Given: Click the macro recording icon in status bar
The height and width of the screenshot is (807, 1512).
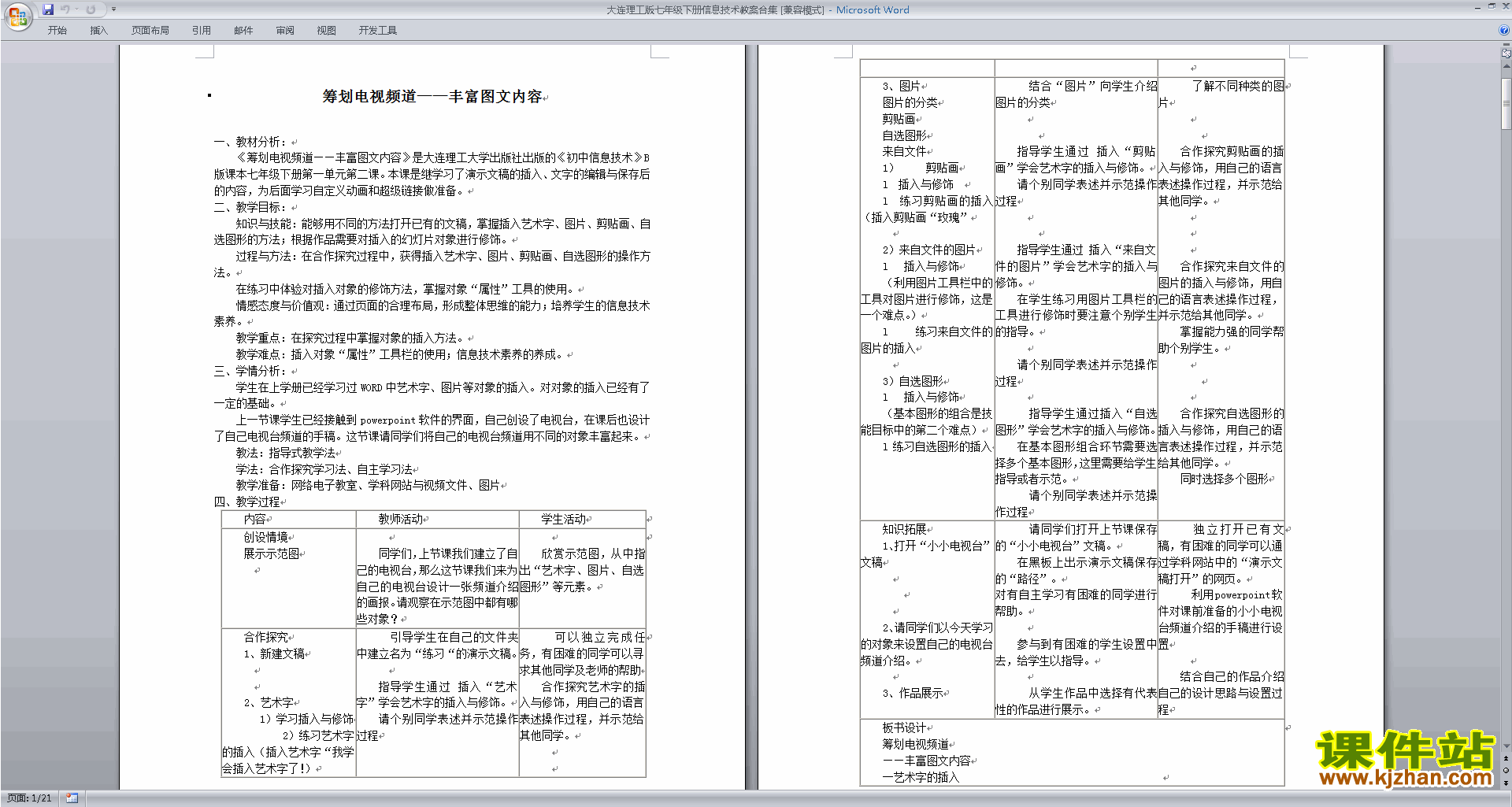Looking at the screenshot, I should [x=72, y=798].
